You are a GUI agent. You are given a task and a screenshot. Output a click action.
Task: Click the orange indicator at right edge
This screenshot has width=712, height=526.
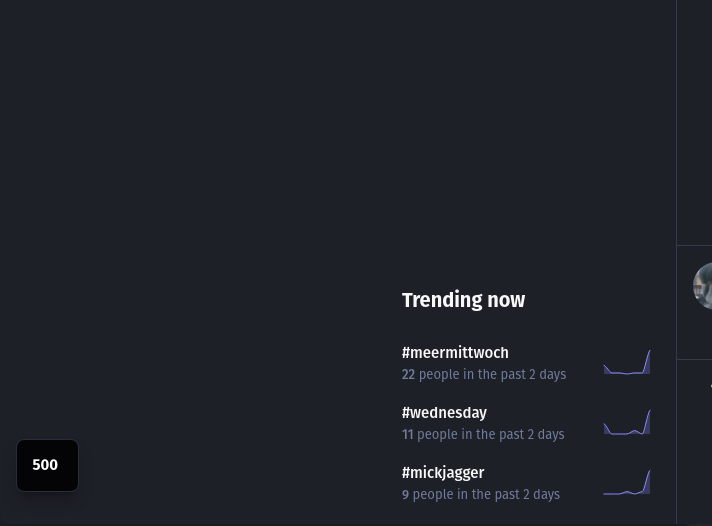coord(711,386)
